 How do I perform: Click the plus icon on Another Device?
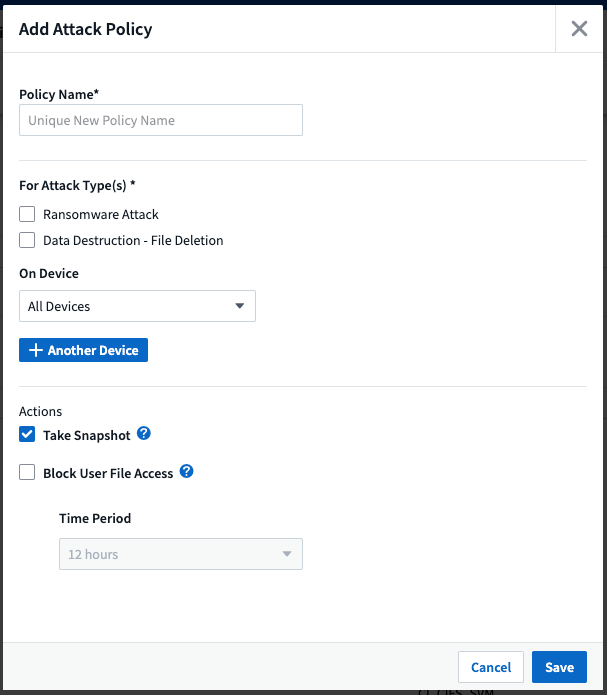tap(36, 350)
